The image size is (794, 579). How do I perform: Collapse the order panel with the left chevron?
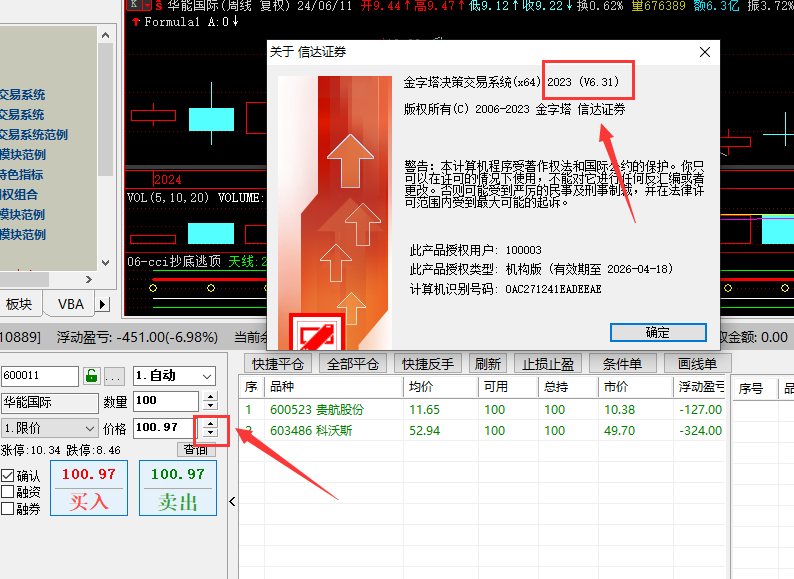point(232,501)
